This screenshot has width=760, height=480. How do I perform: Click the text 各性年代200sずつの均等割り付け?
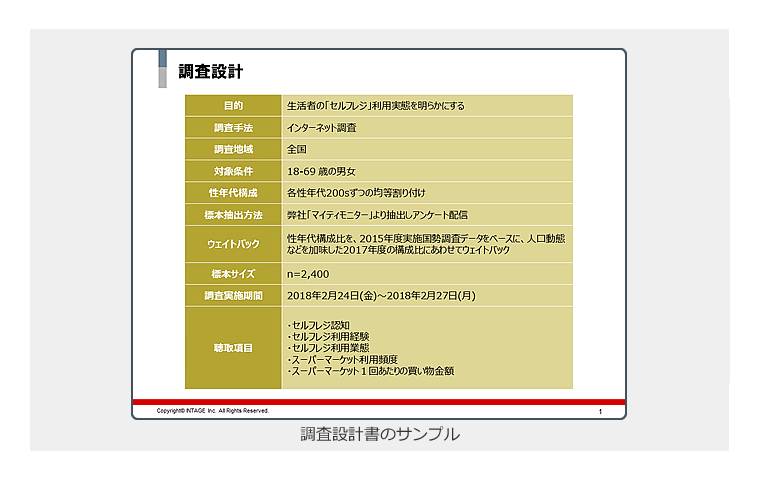(x=356, y=193)
